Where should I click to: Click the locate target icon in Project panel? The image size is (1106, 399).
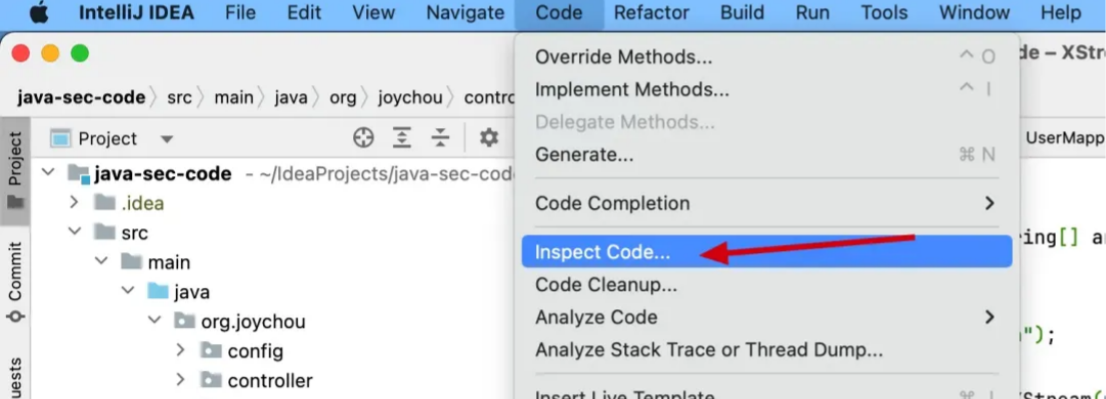[363, 138]
